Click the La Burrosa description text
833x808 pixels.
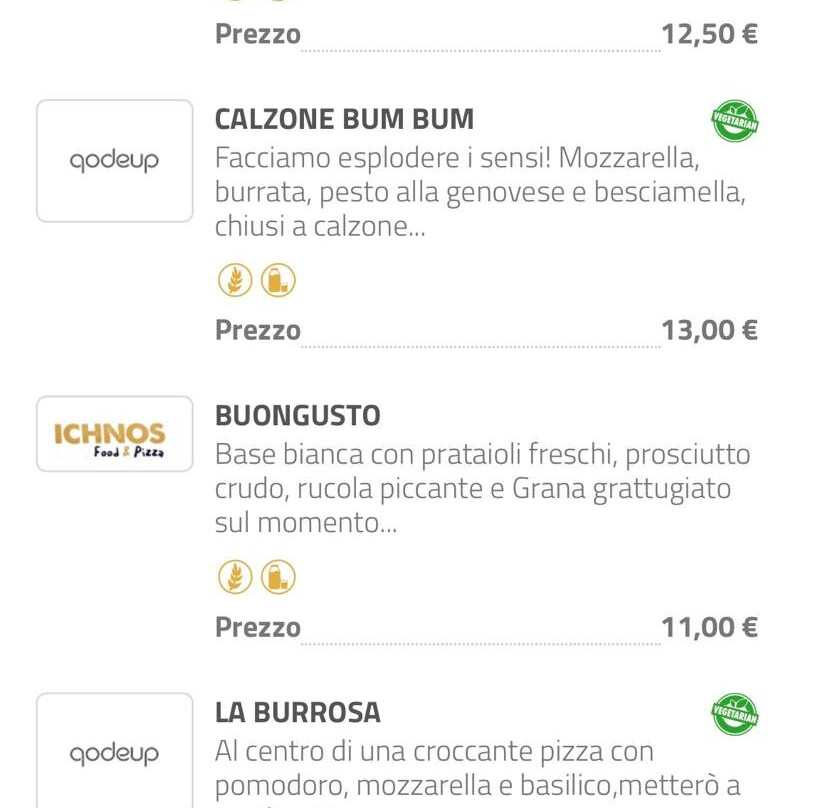tap(470, 768)
